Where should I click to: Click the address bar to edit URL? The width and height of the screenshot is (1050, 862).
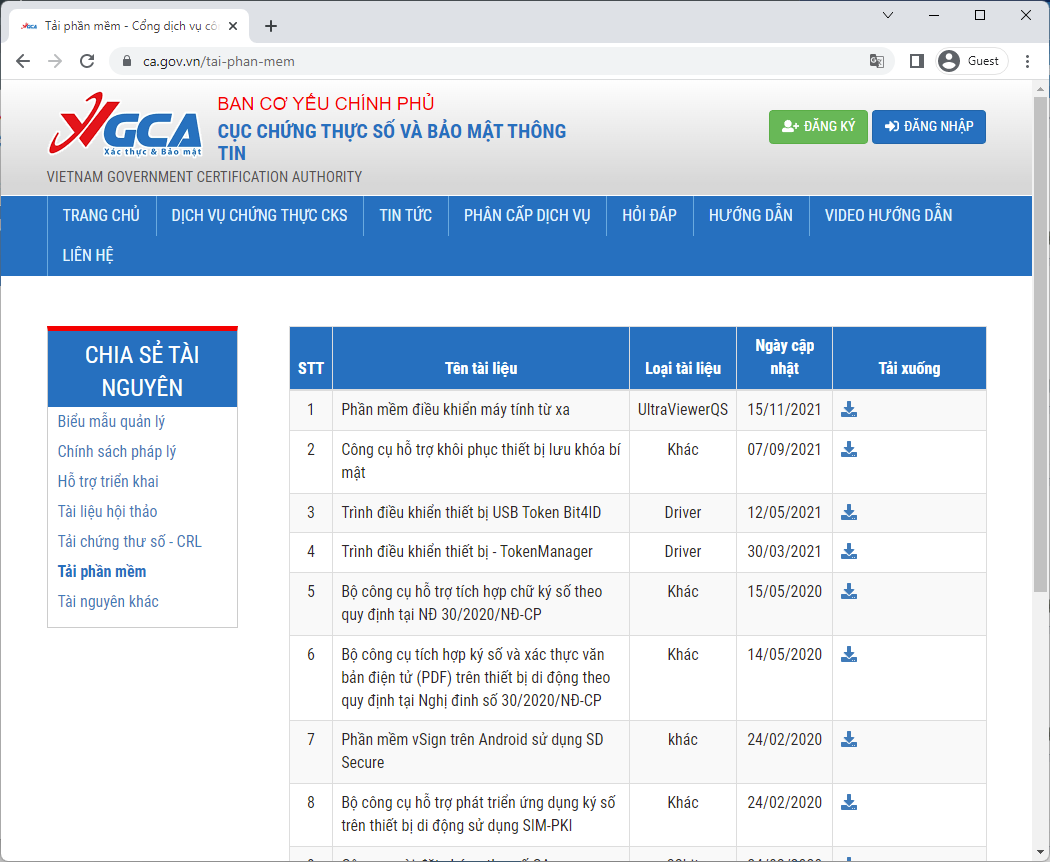point(400,61)
